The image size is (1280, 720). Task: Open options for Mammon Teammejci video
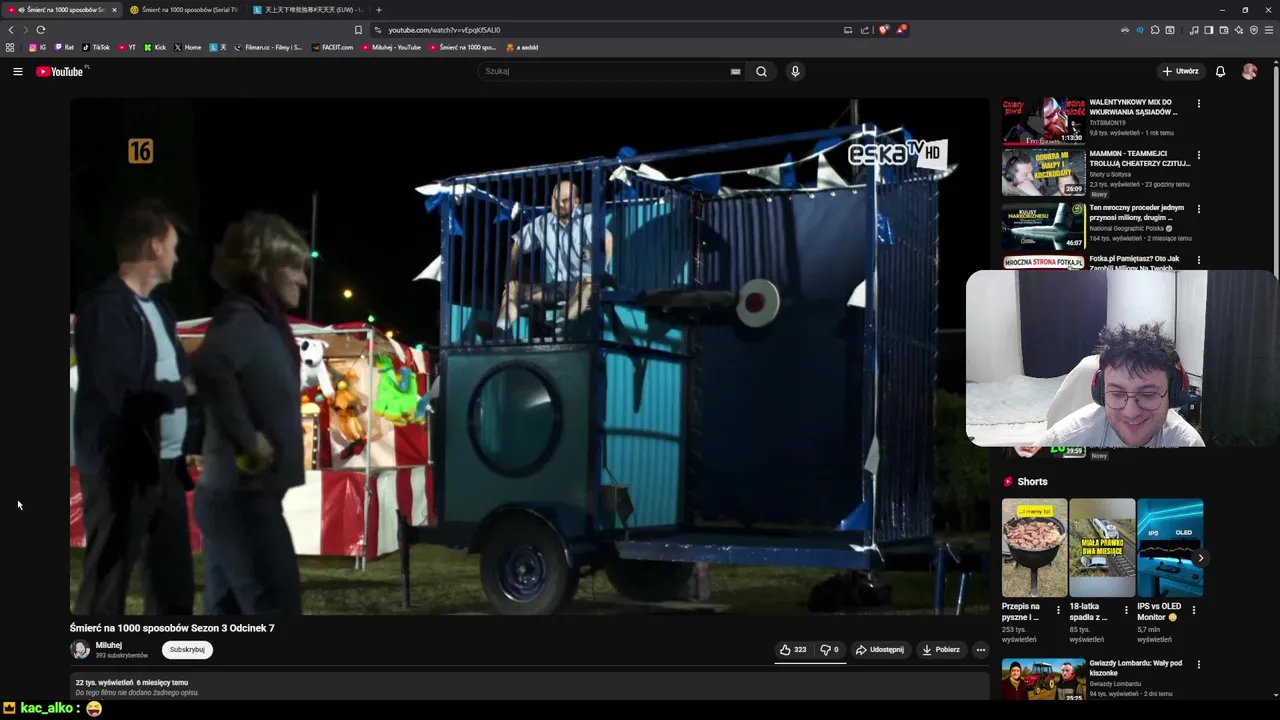click(x=1198, y=155)
